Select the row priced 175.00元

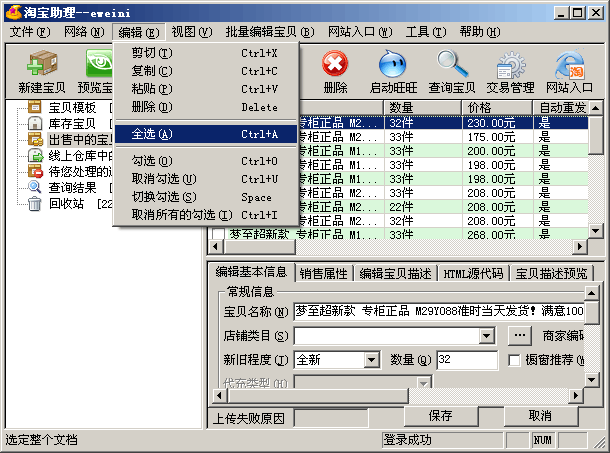[x=443, y=137]
